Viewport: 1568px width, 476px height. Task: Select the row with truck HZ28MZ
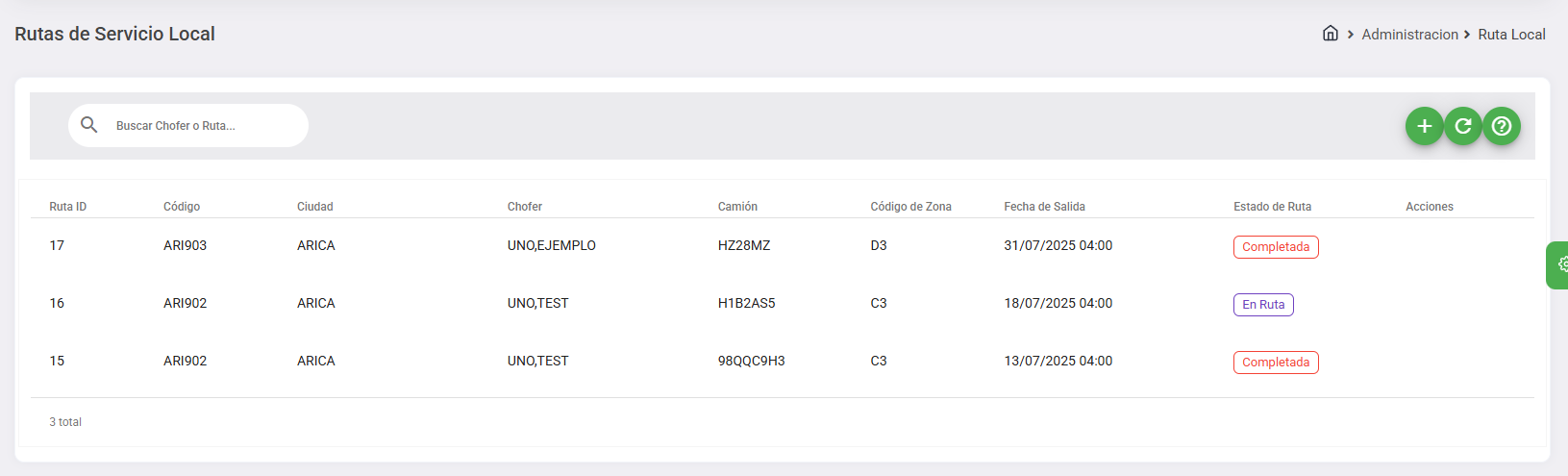(744, 246)
